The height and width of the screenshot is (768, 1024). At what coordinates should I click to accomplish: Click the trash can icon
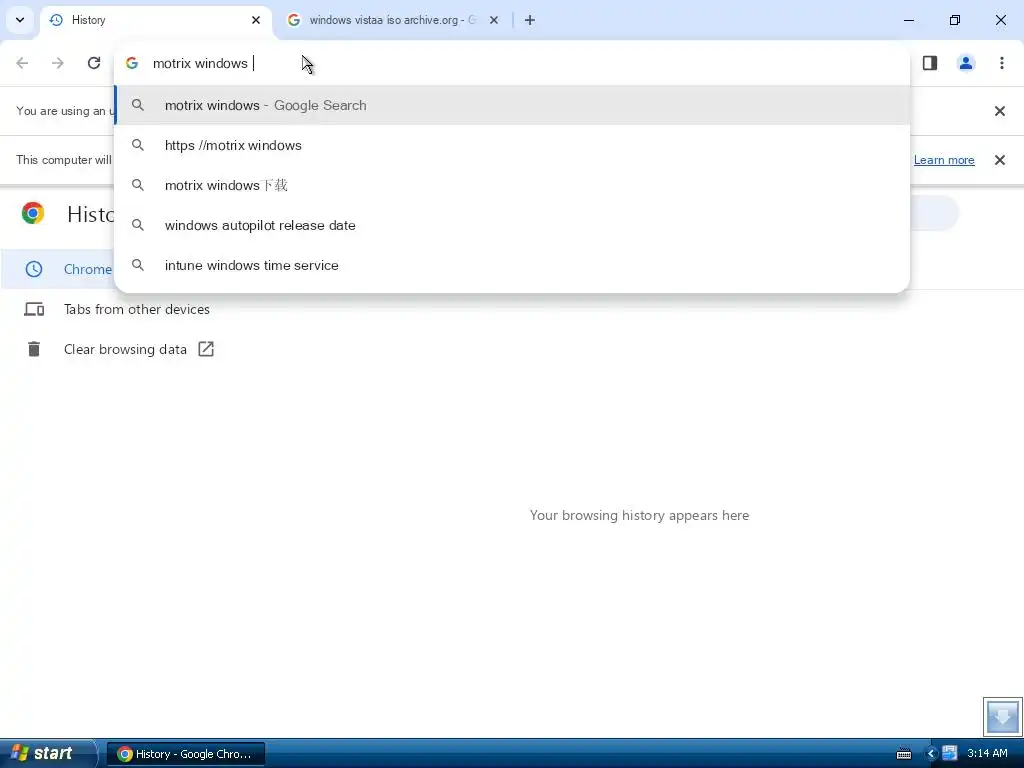(34, 349)
